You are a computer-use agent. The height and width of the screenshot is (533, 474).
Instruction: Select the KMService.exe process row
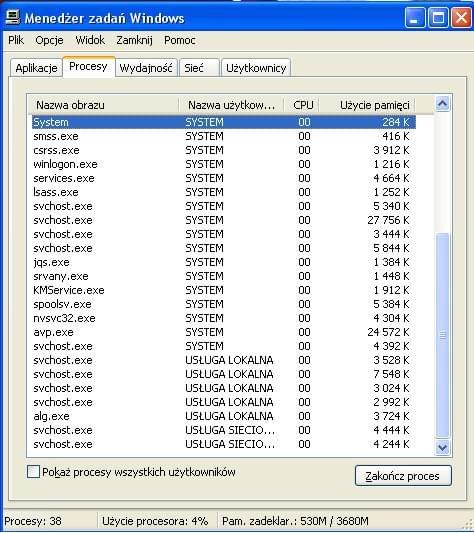coord(224,290)
